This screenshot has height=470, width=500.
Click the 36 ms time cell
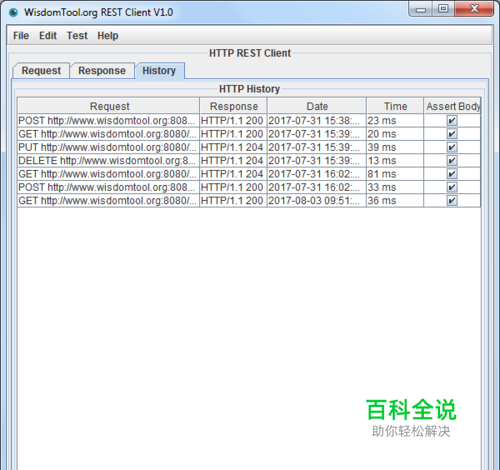(x=395, y=201)
